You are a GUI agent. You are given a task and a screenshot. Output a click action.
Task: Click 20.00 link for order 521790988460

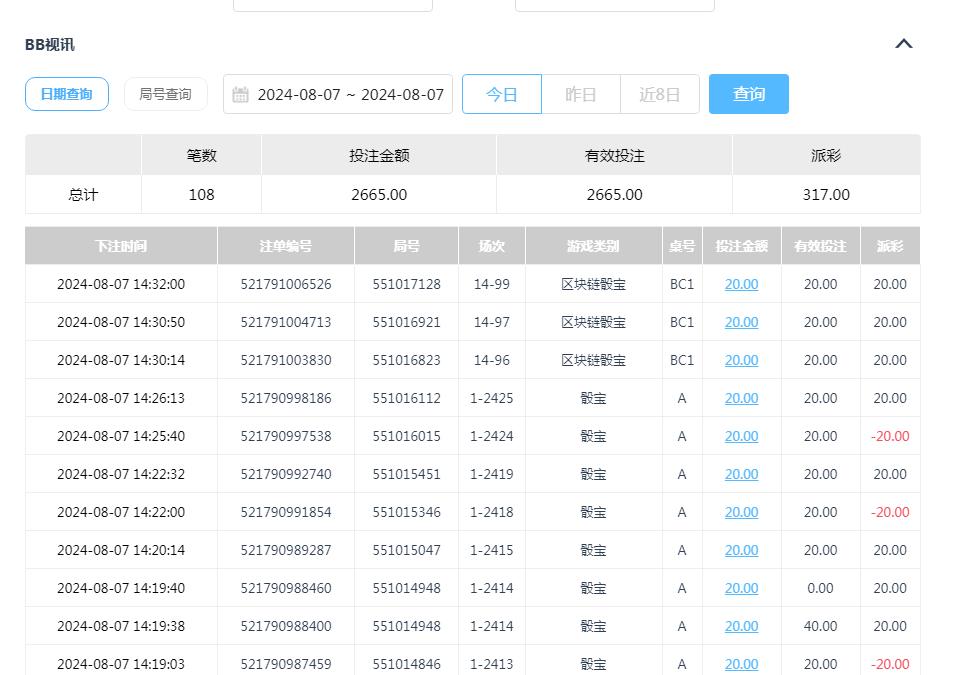(x=740, y=588)
